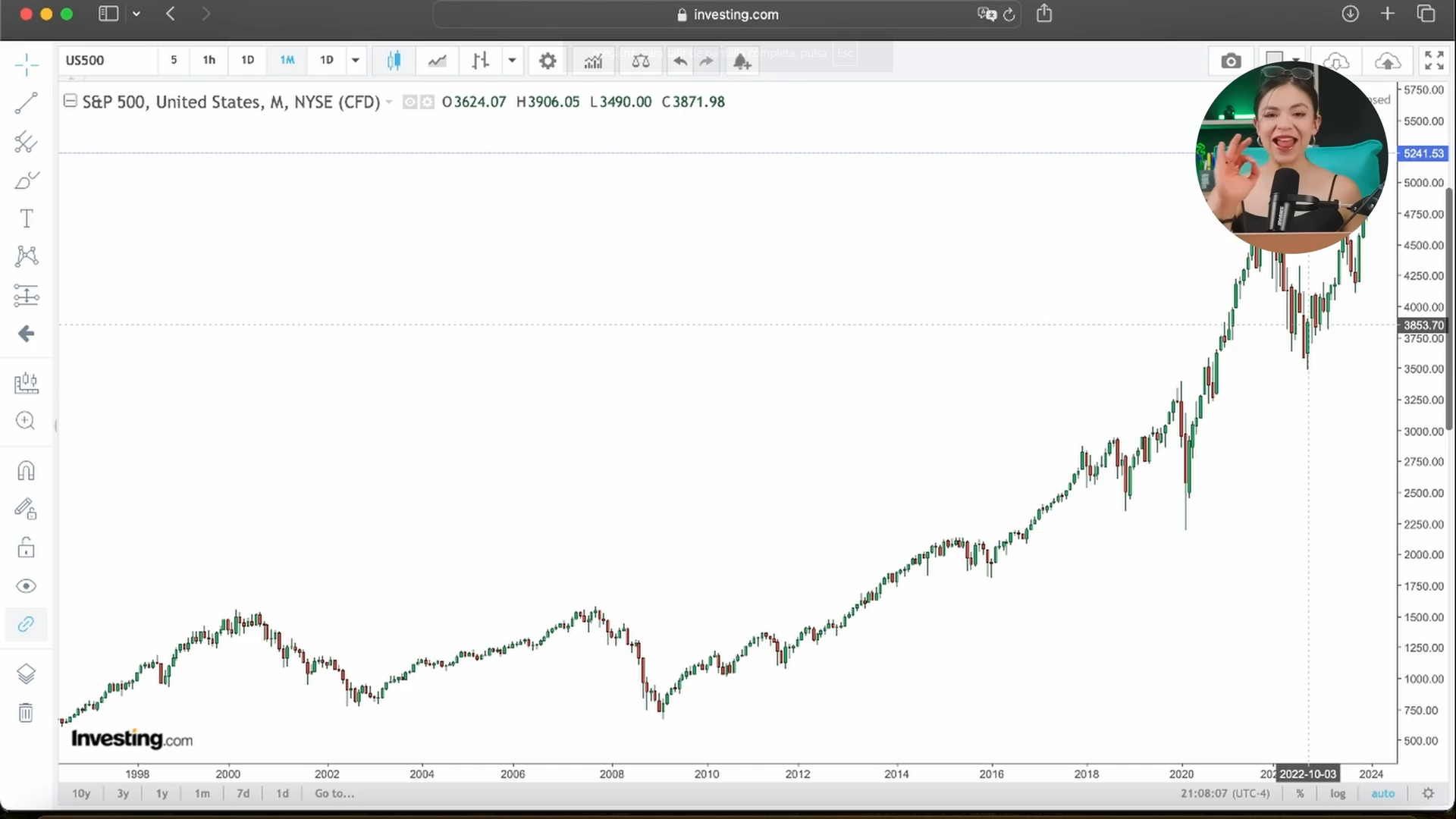Activate the magnet snap mode

click(x=26, y=471)
